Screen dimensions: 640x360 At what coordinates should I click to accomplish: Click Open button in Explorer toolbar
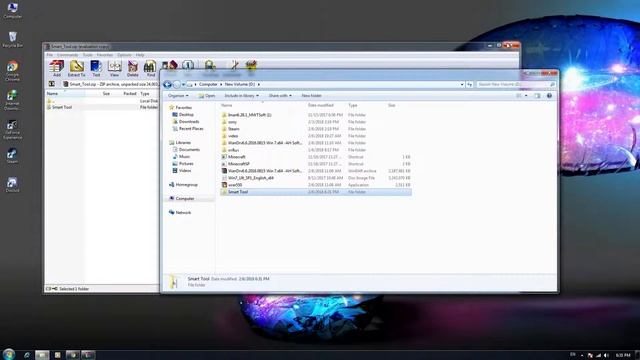[207, 96]
